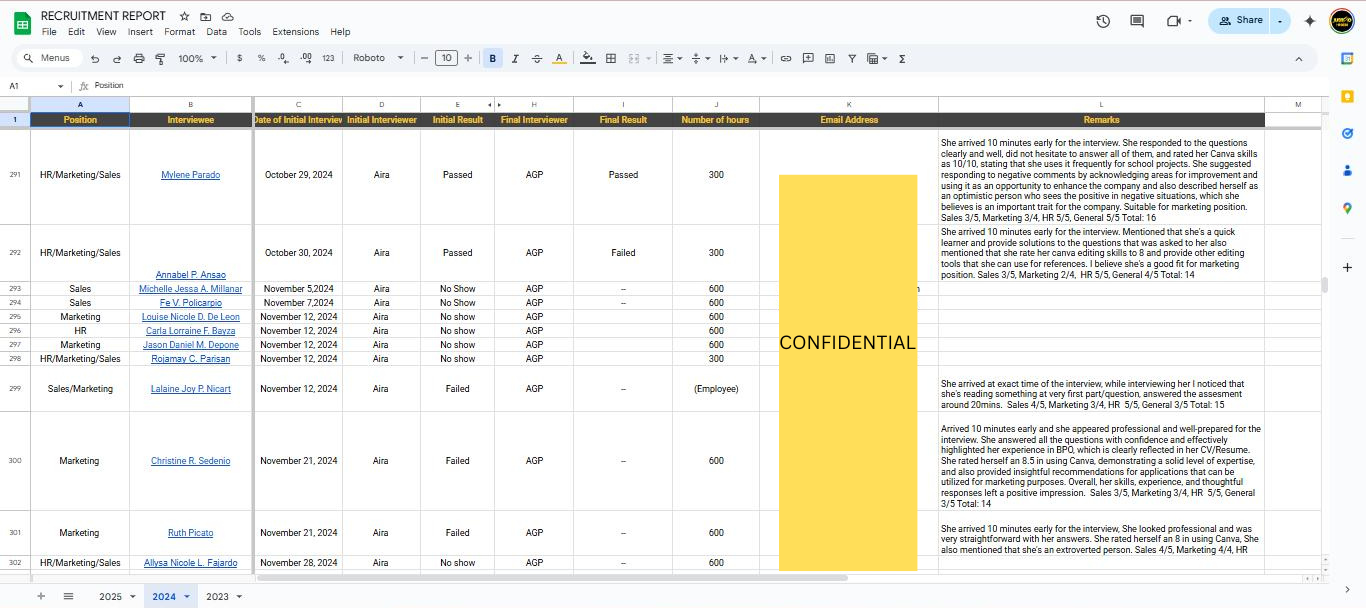Click the Insert chart icon
This screenshot has height=608, width=1366.
click(830, 59)
